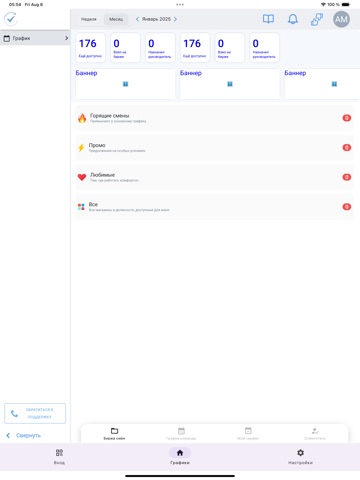This screenshot has height=480, width=360.
Task: Go to previous month arrow
Action: (137, 19)
